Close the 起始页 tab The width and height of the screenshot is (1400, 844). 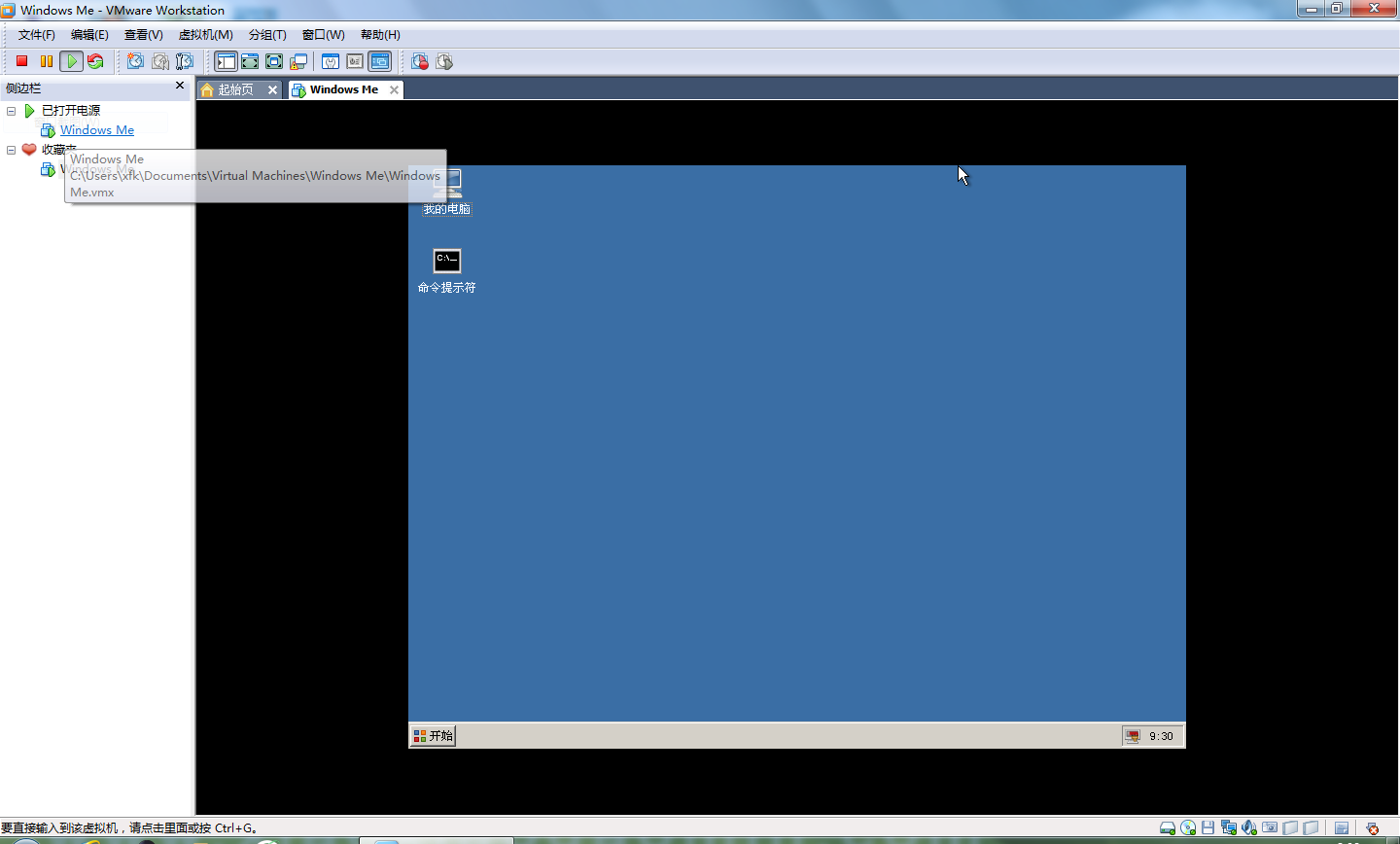(x=272, y=89)
